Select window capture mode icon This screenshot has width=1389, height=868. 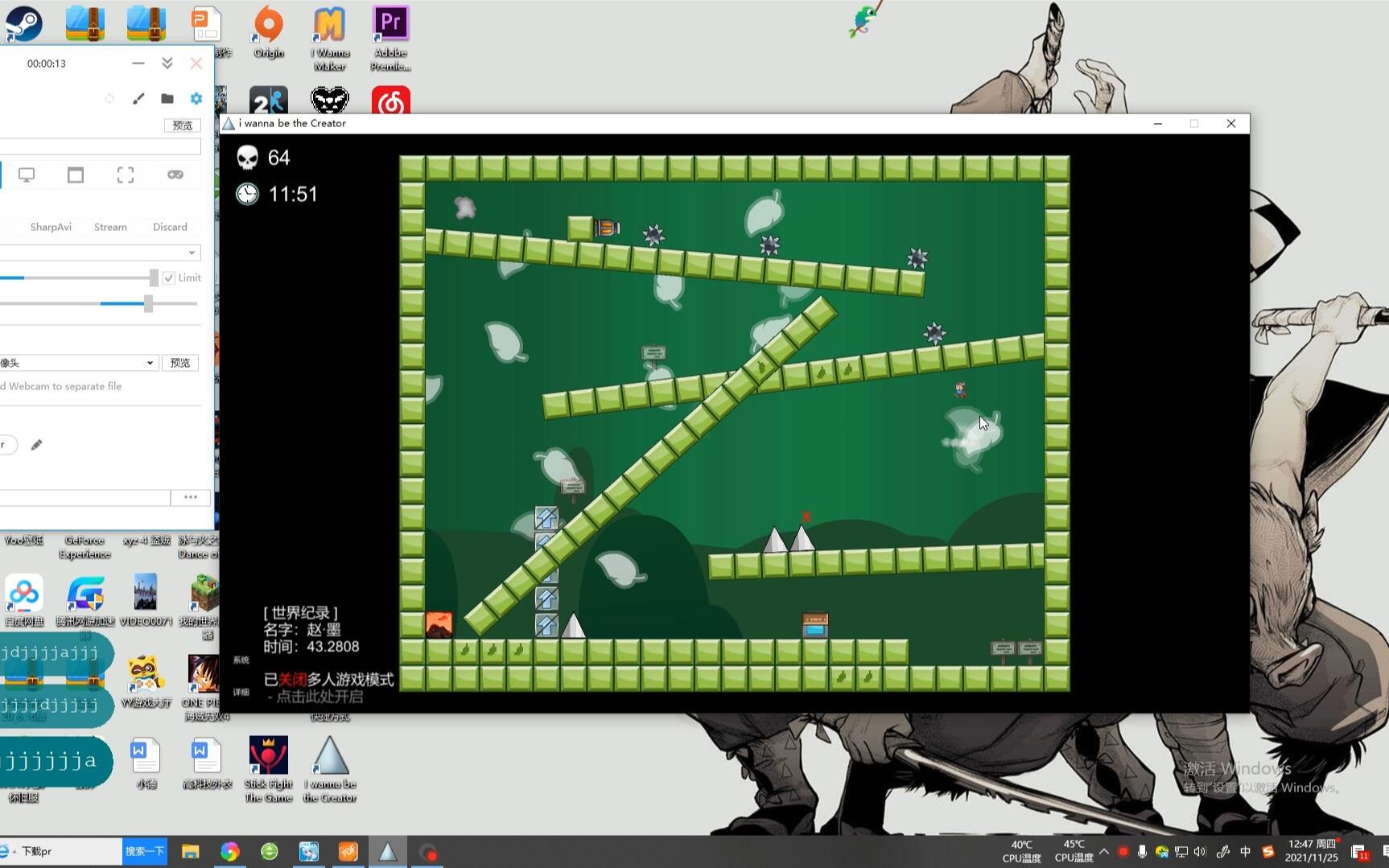click(76, 175)
